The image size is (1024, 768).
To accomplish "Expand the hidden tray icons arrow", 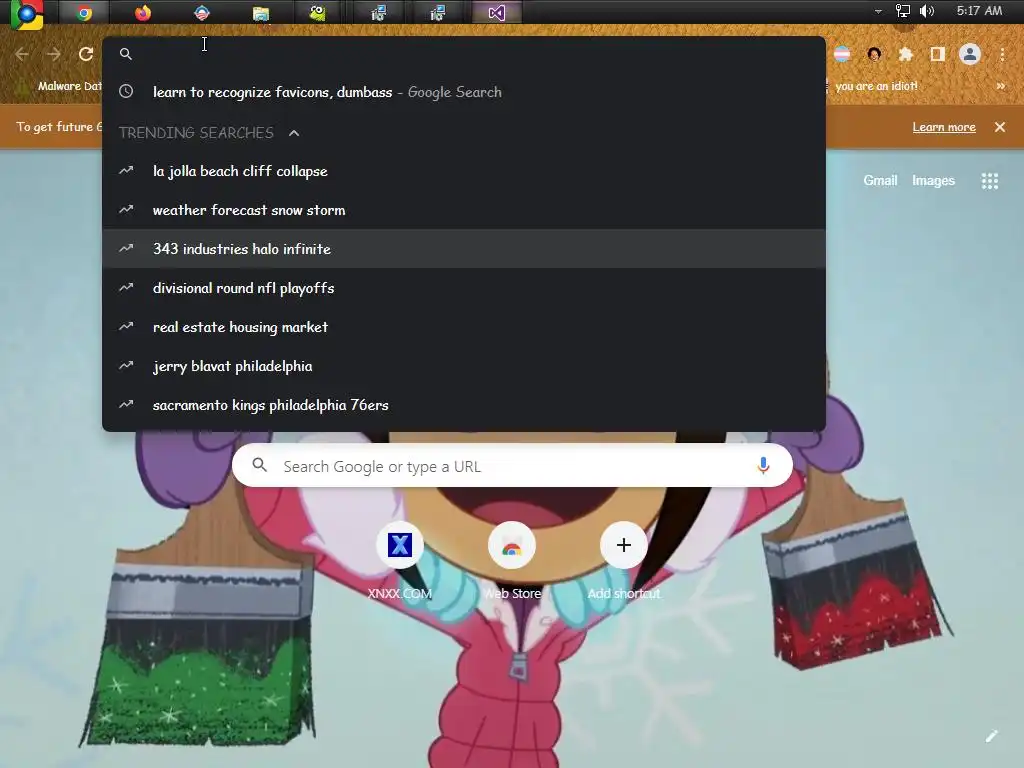I will coord(878,11).
